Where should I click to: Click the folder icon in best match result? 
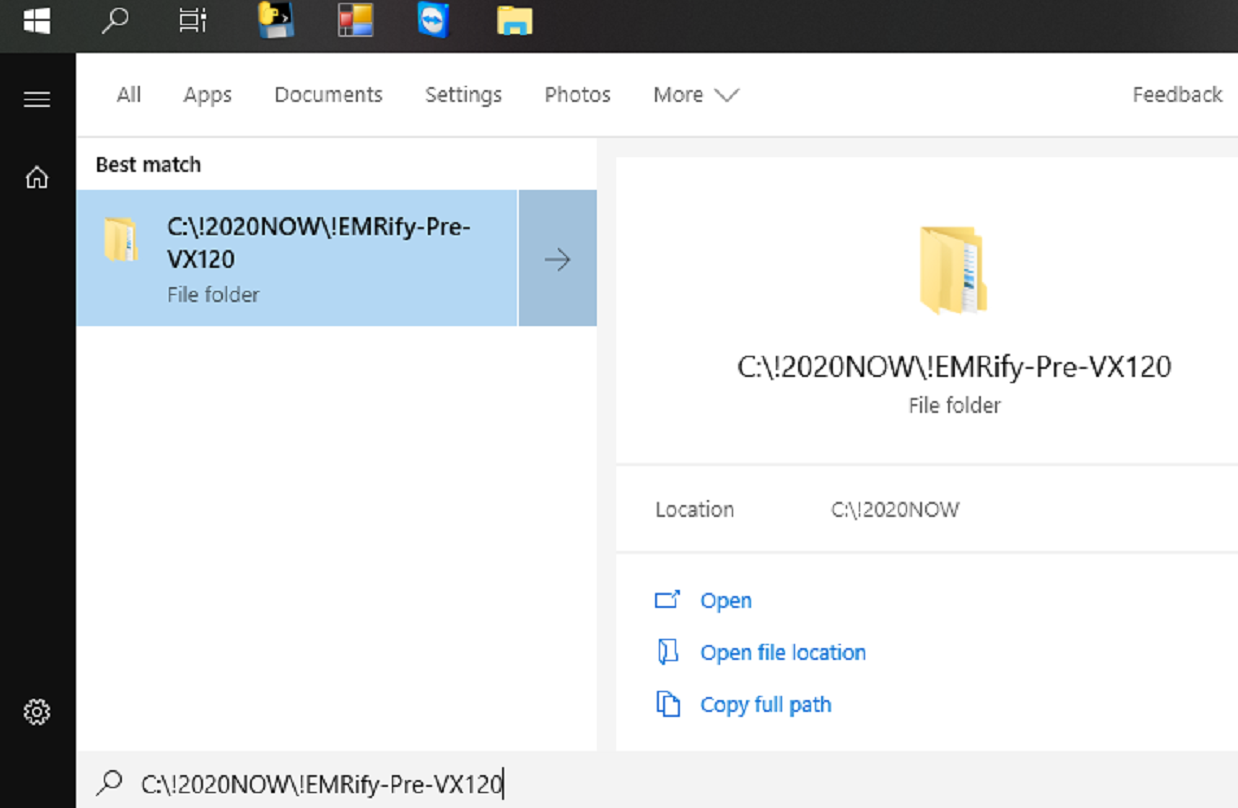click(121, 240)
